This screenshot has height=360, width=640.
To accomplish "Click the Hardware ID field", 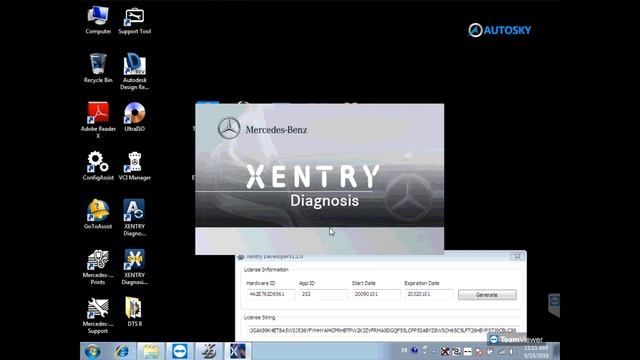I will tap(271, 294).
